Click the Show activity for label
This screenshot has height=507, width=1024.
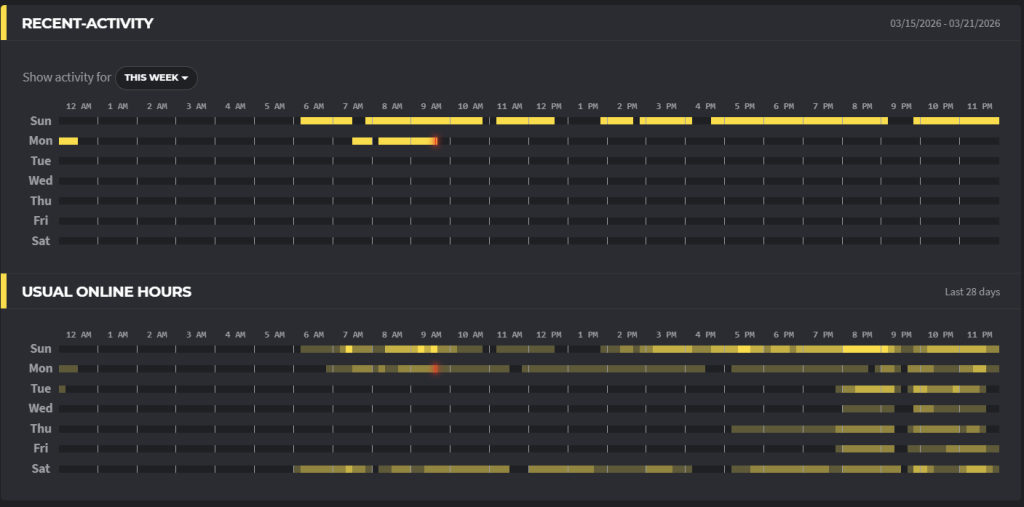(x=67, y=78)
